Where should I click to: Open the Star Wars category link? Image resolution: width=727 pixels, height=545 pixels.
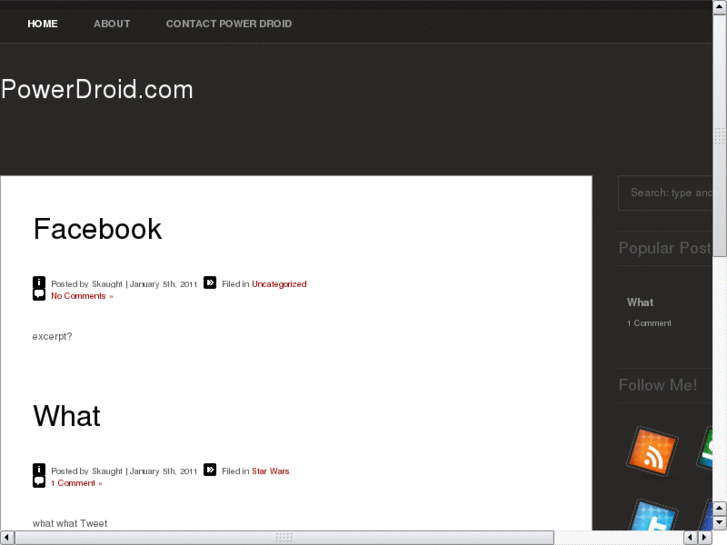(270, 471)
